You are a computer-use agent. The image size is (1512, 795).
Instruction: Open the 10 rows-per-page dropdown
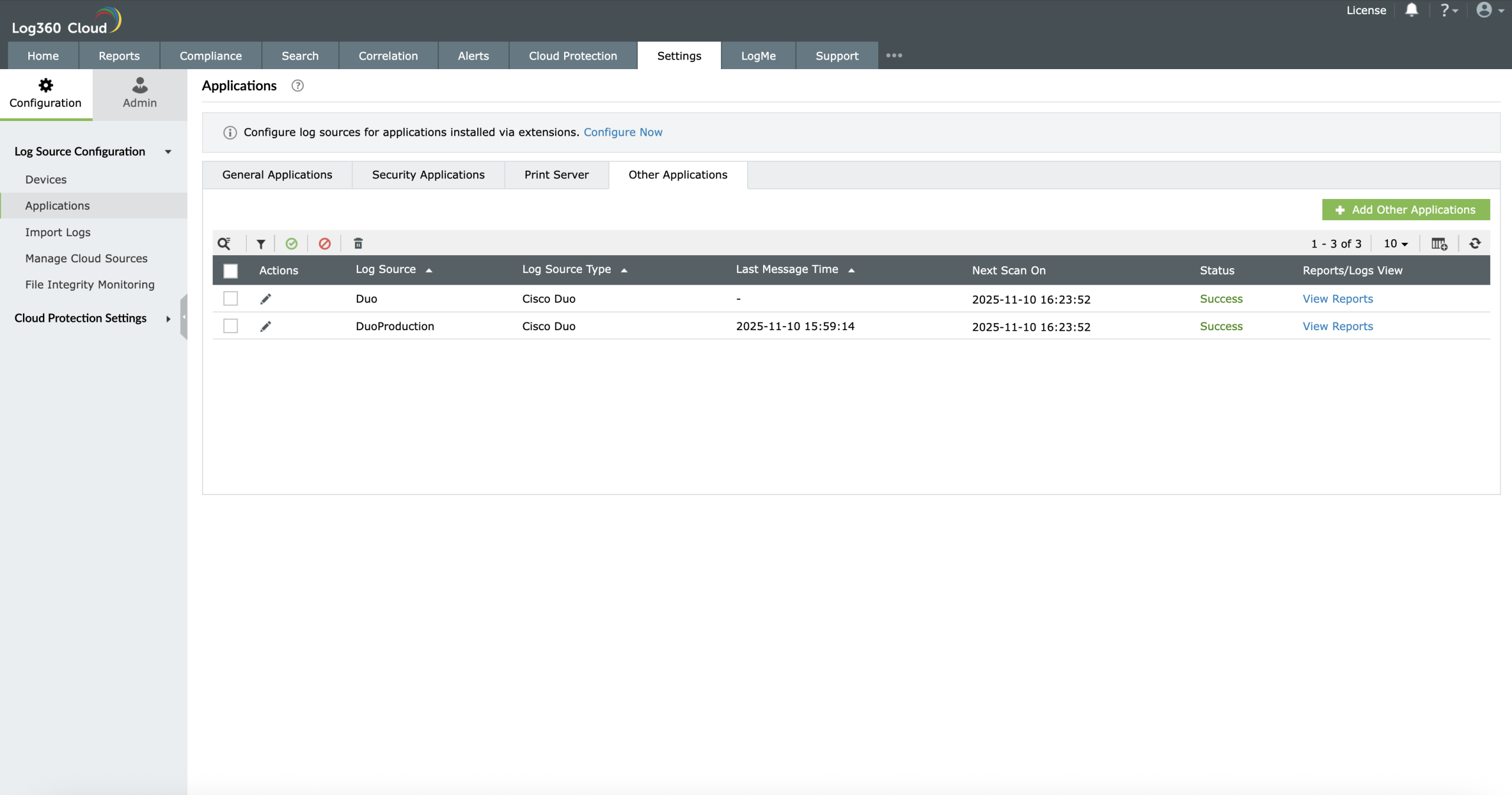point(1396,243)
